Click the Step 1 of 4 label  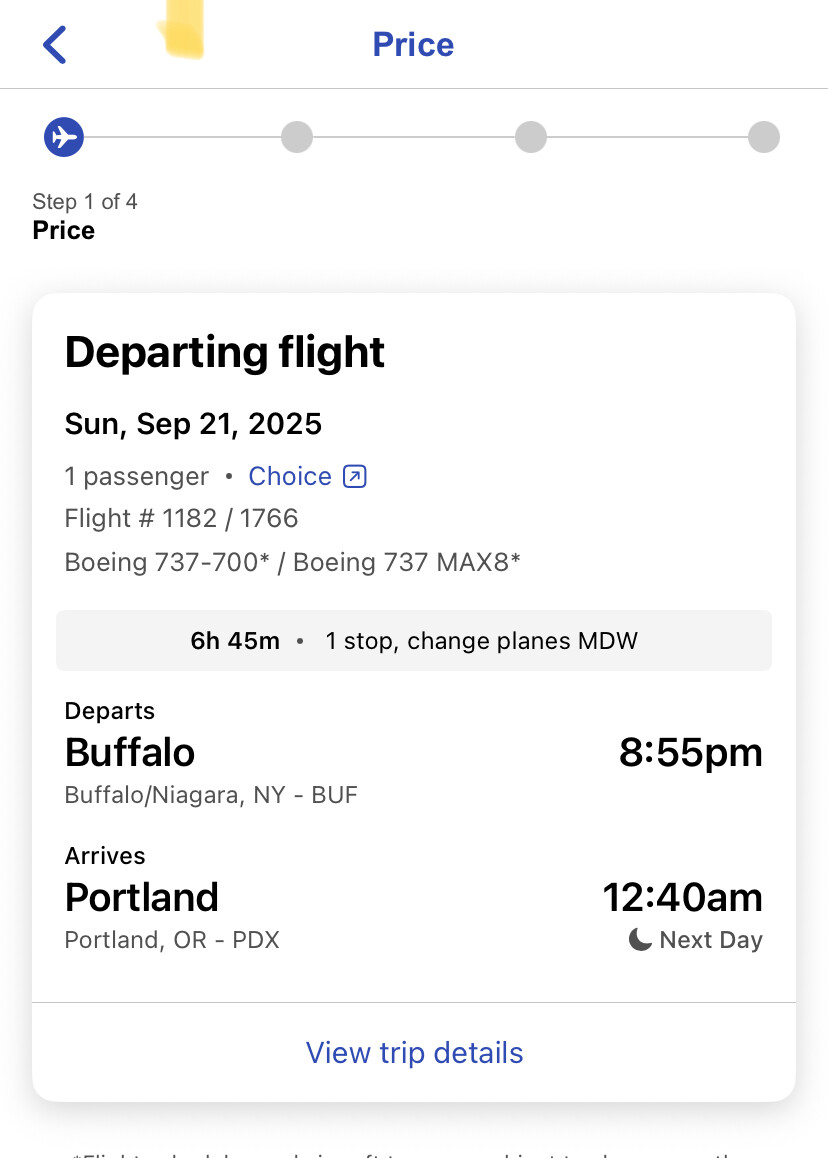tap(85, 202)
